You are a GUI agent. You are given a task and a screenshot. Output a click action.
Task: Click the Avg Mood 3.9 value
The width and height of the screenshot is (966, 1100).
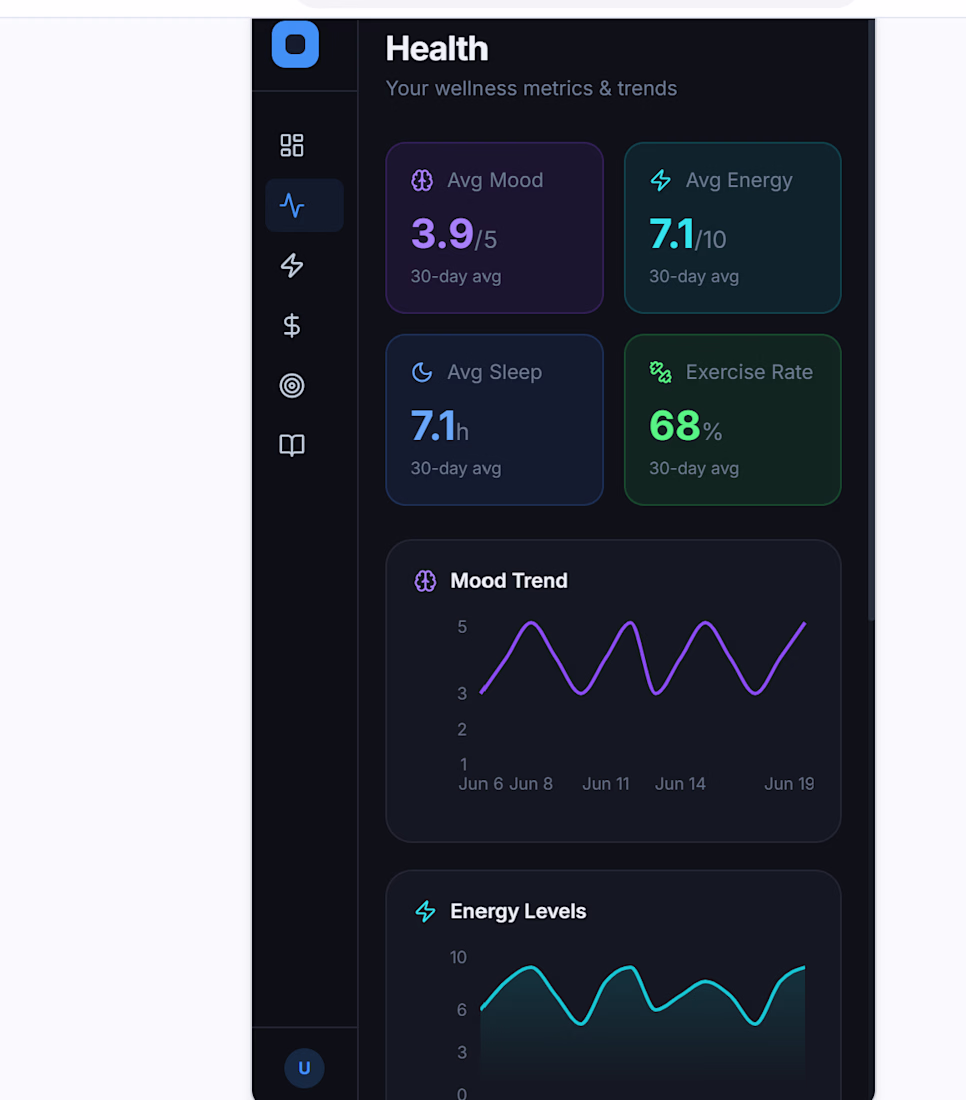[454, 234]
